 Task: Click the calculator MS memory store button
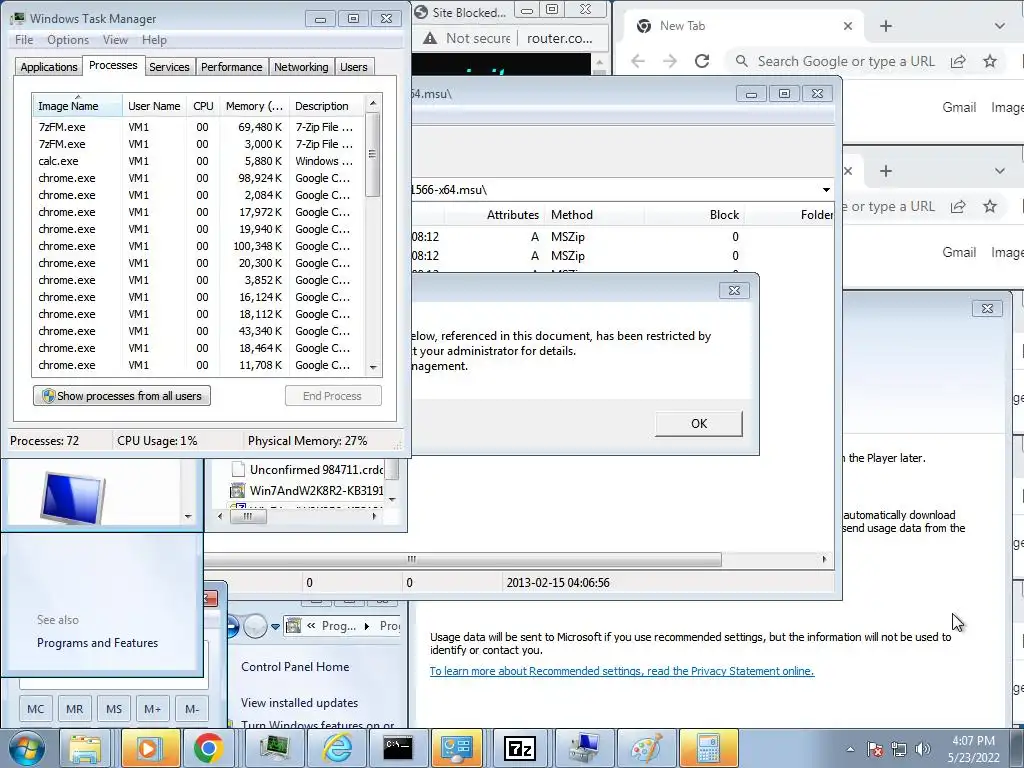114,709
